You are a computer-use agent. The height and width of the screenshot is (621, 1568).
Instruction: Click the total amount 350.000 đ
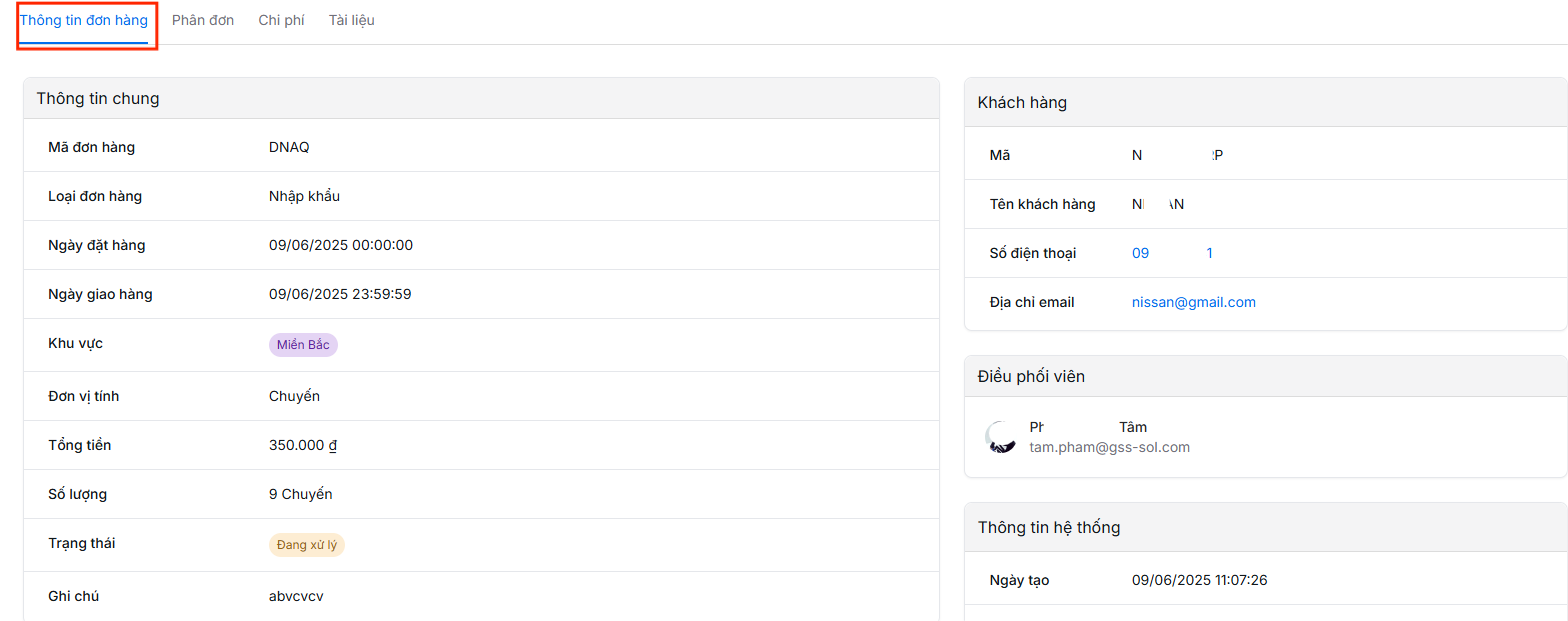[303, 446]
